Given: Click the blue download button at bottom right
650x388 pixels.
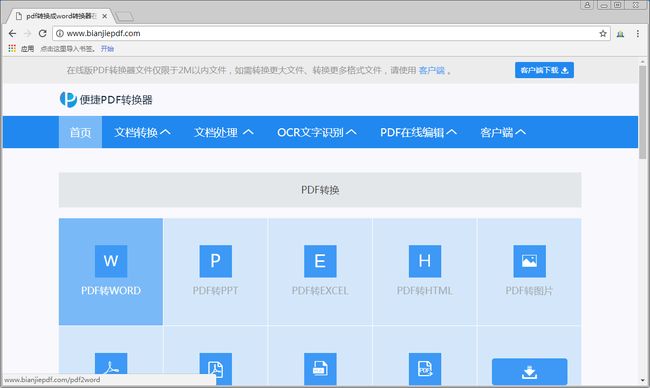Looking at the screenshot, I should tap(529, 372).
